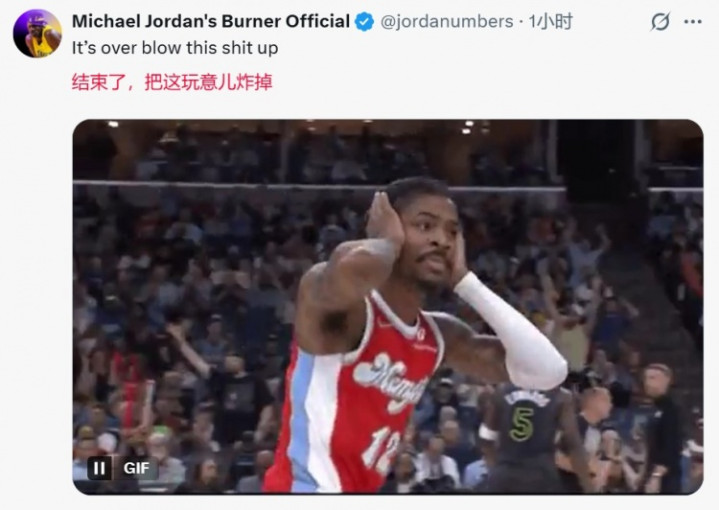Click the red Chinese translation text line
The height and width of the screenshot is (510, 719).
coord(172,82)
